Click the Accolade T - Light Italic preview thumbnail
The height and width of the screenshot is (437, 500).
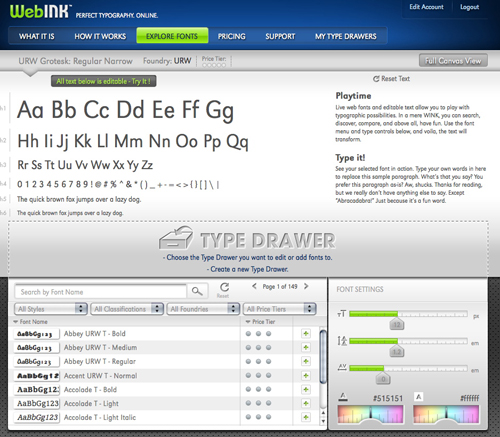coord(36,417)
